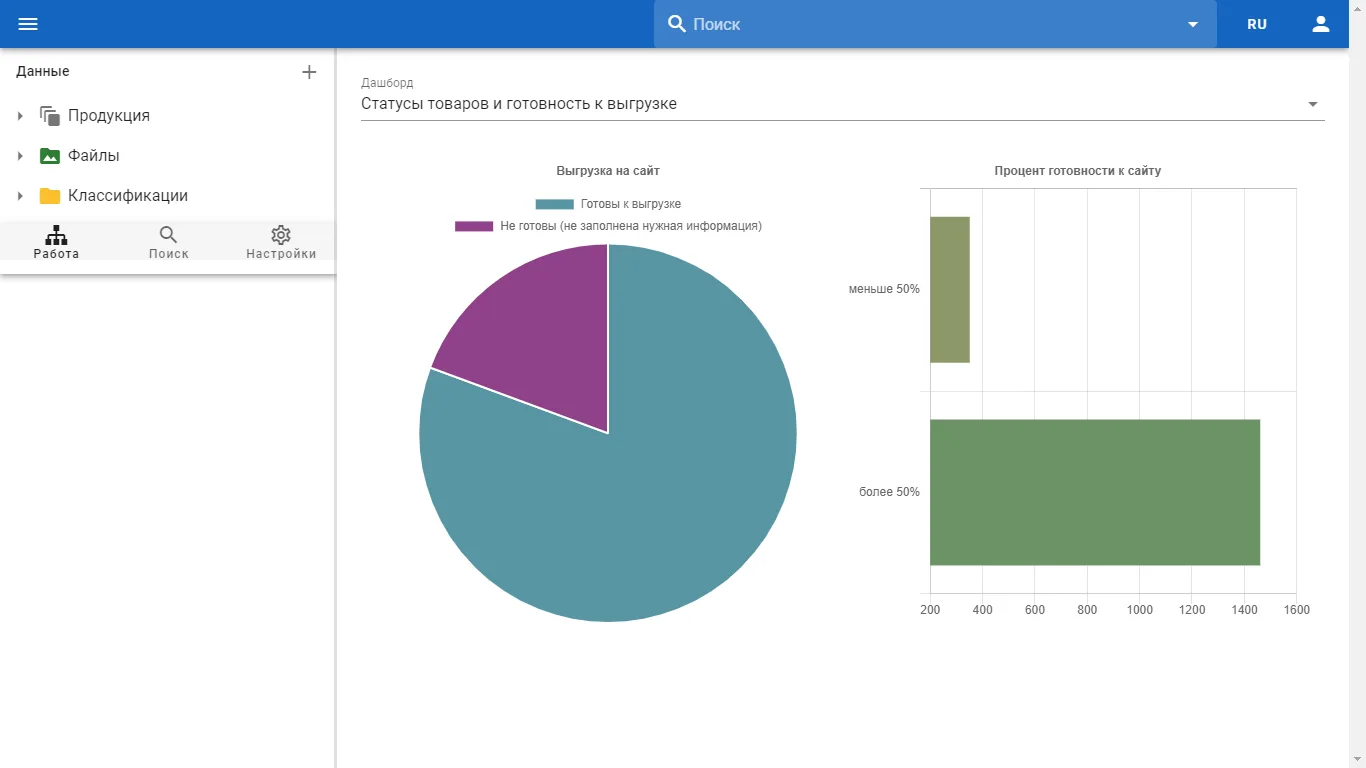Expand the Файлы tree node arrow
The image size is (1366, 768).
coord(20,156)
